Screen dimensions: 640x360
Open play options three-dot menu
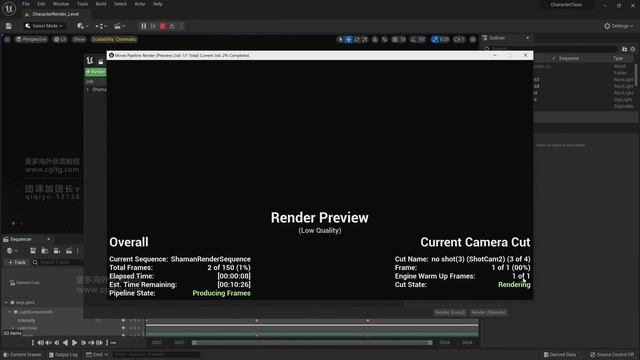(x=181, y=26)
